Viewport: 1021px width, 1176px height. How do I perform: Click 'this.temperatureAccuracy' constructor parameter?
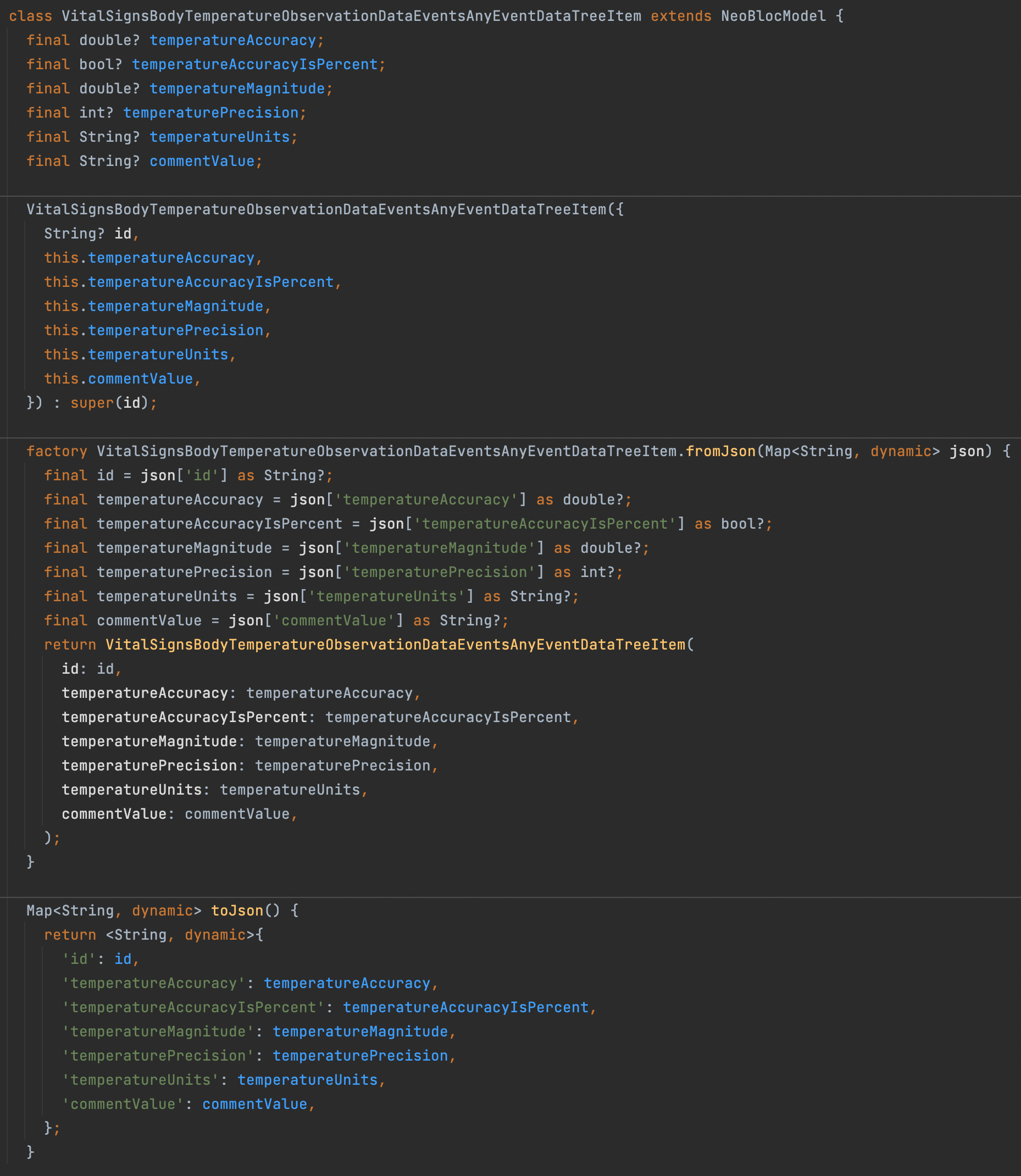[x=149, y=258]
